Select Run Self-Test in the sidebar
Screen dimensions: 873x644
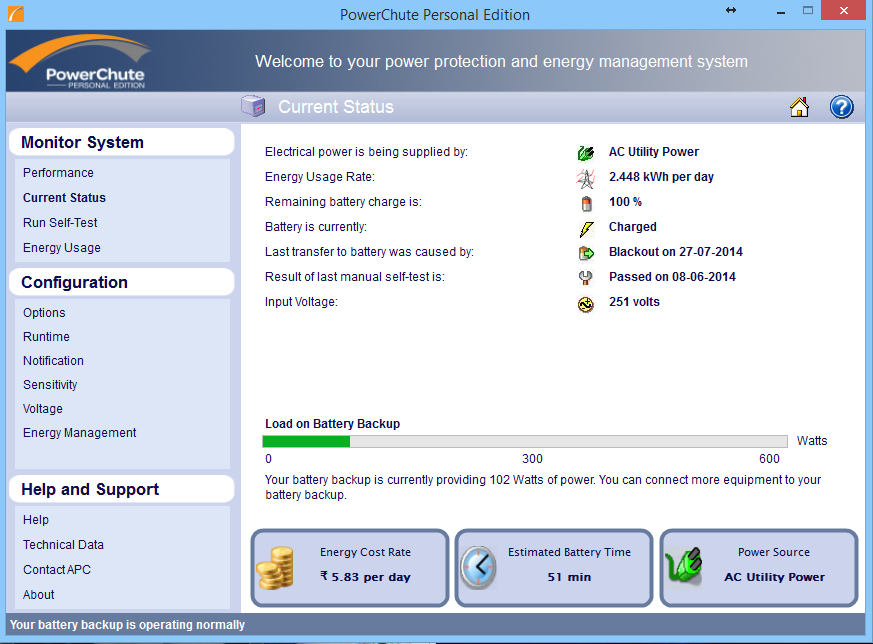click(60, 223)
